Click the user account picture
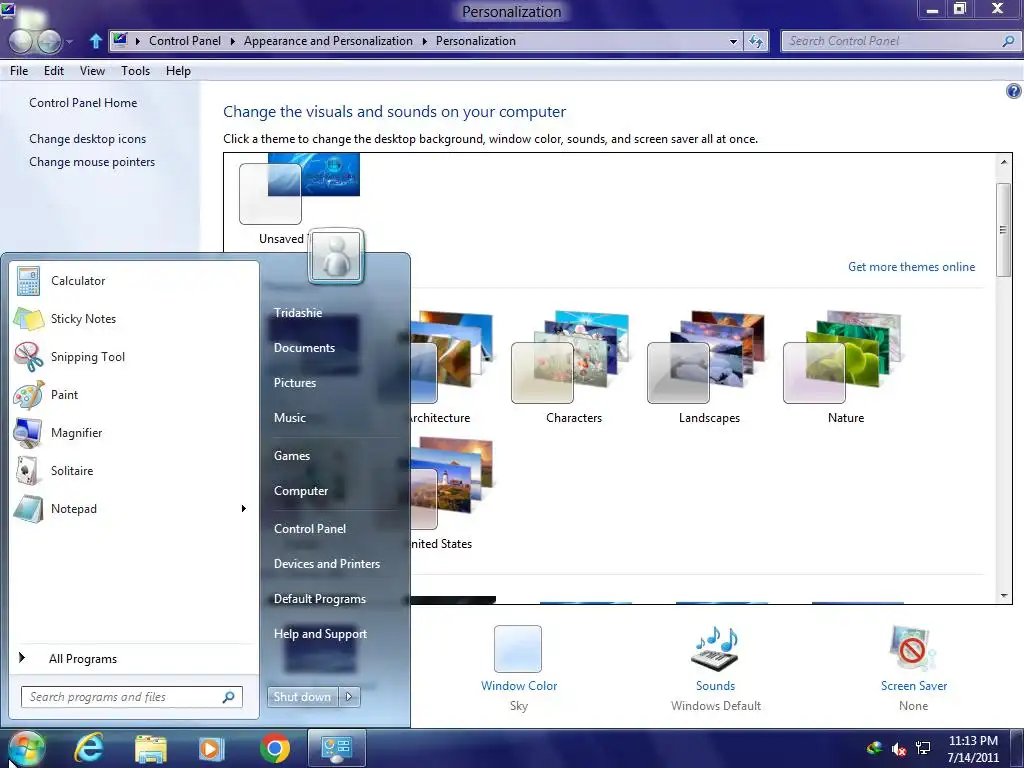1024x768 pixels. click(336, 256)
